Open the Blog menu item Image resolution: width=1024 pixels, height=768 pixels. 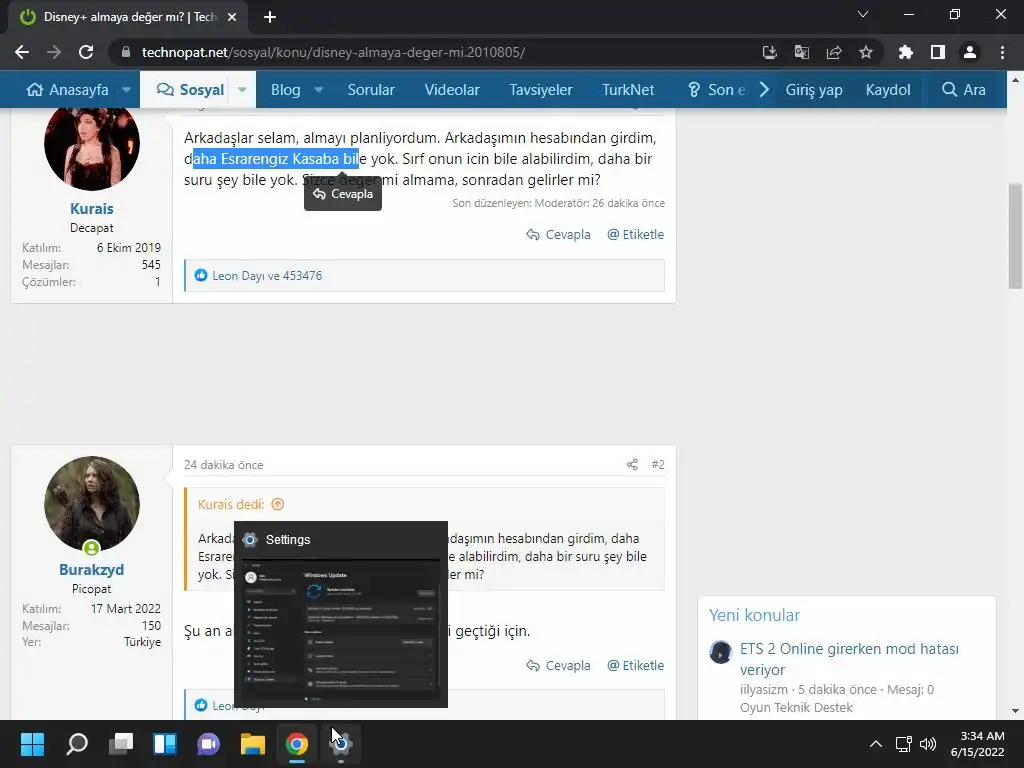[285, 89]
